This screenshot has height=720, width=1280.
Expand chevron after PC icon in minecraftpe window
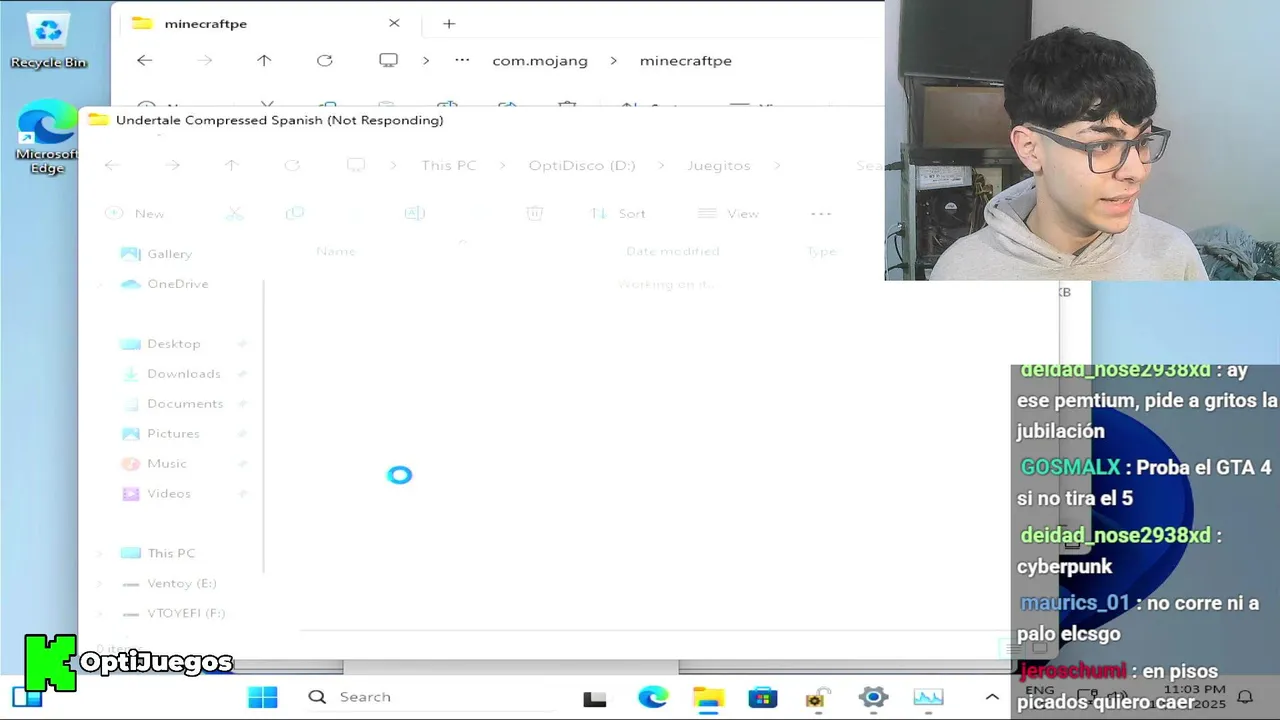pyautogui.click(x=425, y=61)
